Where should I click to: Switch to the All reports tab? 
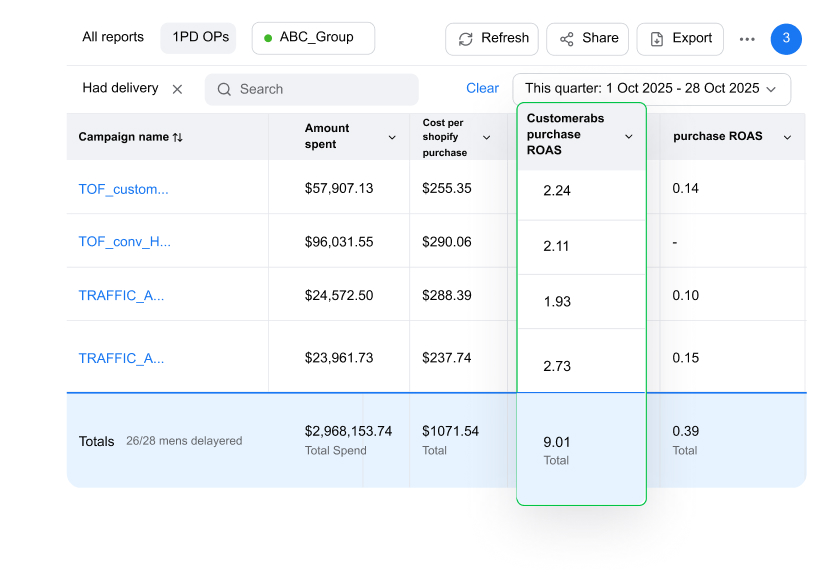113,38
